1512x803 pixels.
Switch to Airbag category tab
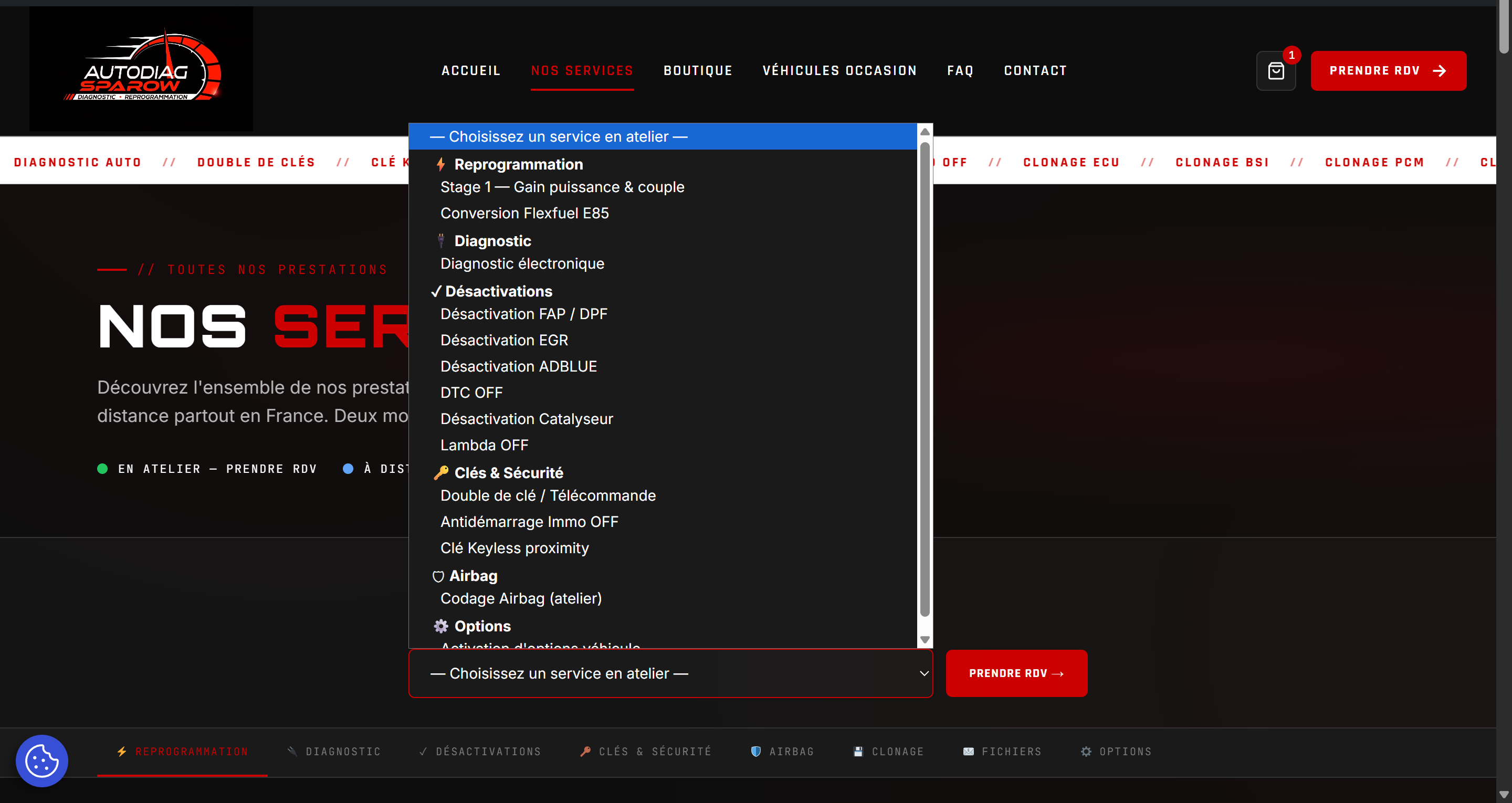(782, 752)
